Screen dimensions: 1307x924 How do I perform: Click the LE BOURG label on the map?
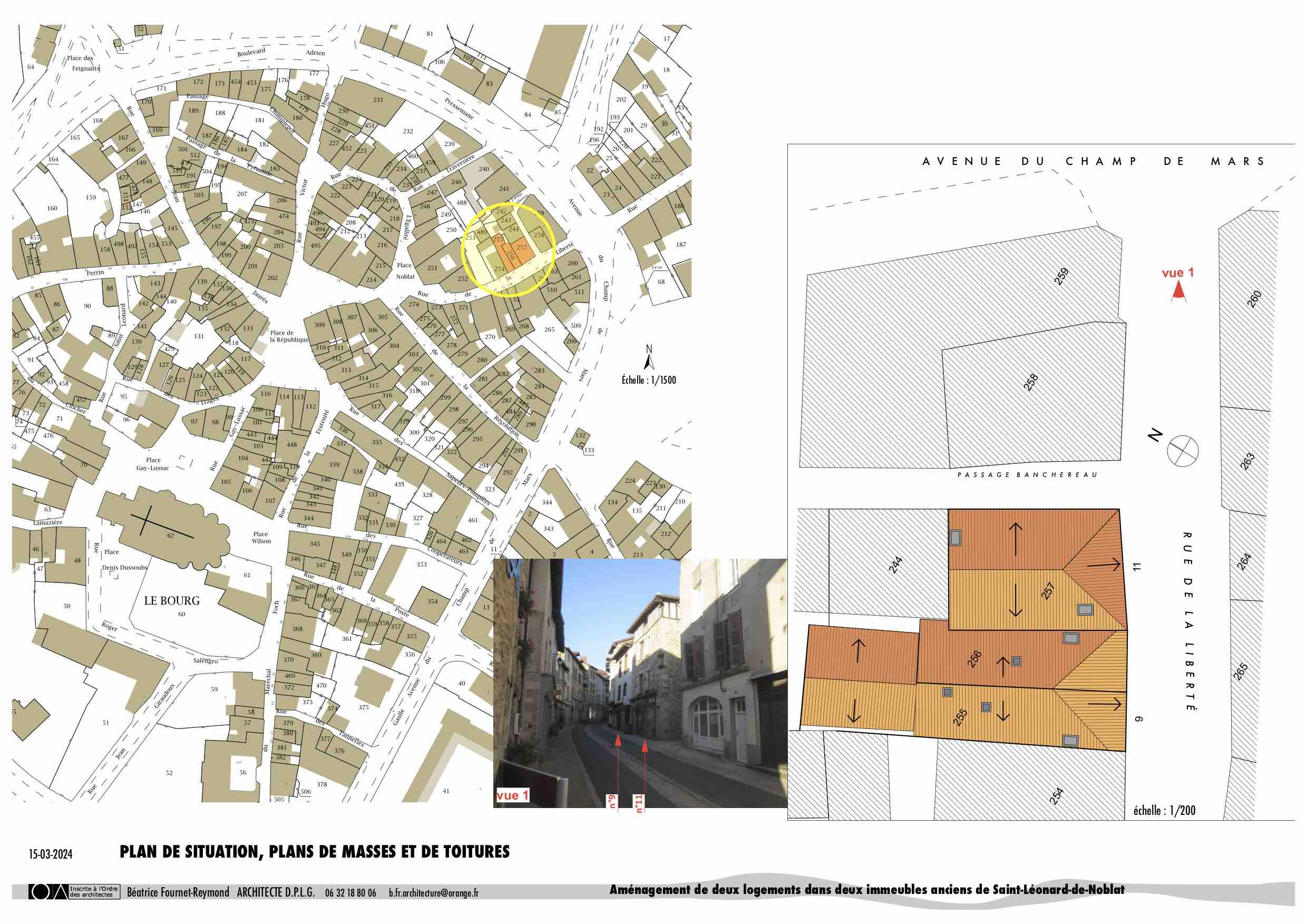[171, 601]
